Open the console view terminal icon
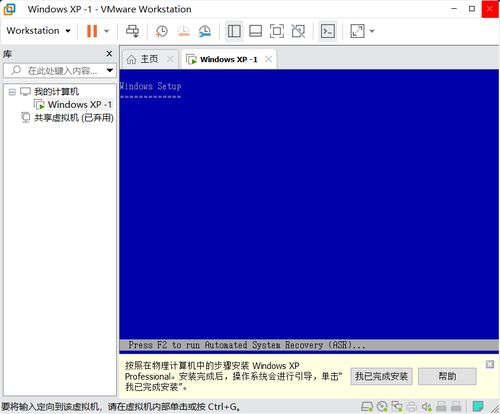Viewport: 500px width, 414px height. [x=328, y=31]
